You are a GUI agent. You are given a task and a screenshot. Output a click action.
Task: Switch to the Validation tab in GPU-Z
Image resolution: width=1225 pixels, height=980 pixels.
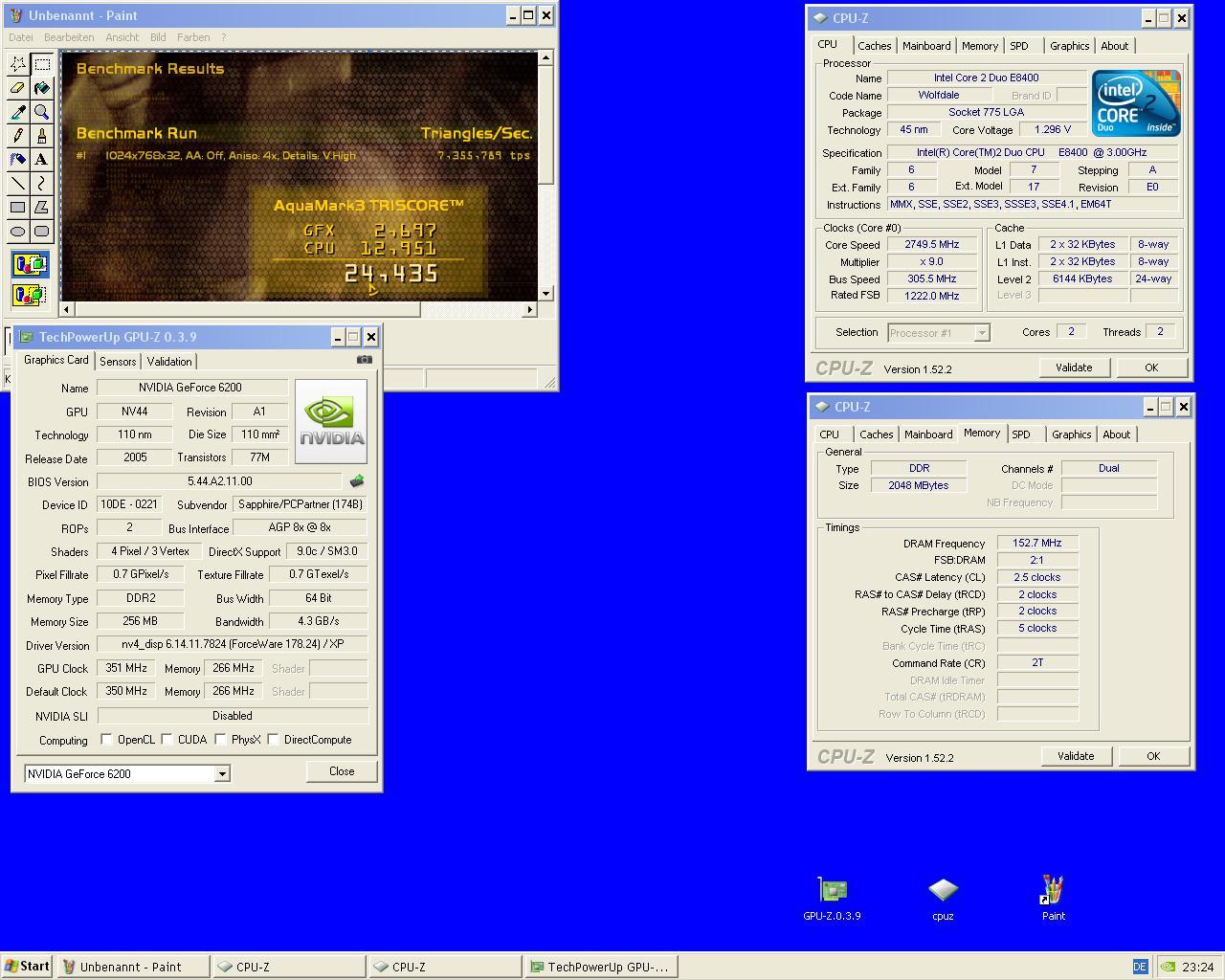[x=169, y=362]
